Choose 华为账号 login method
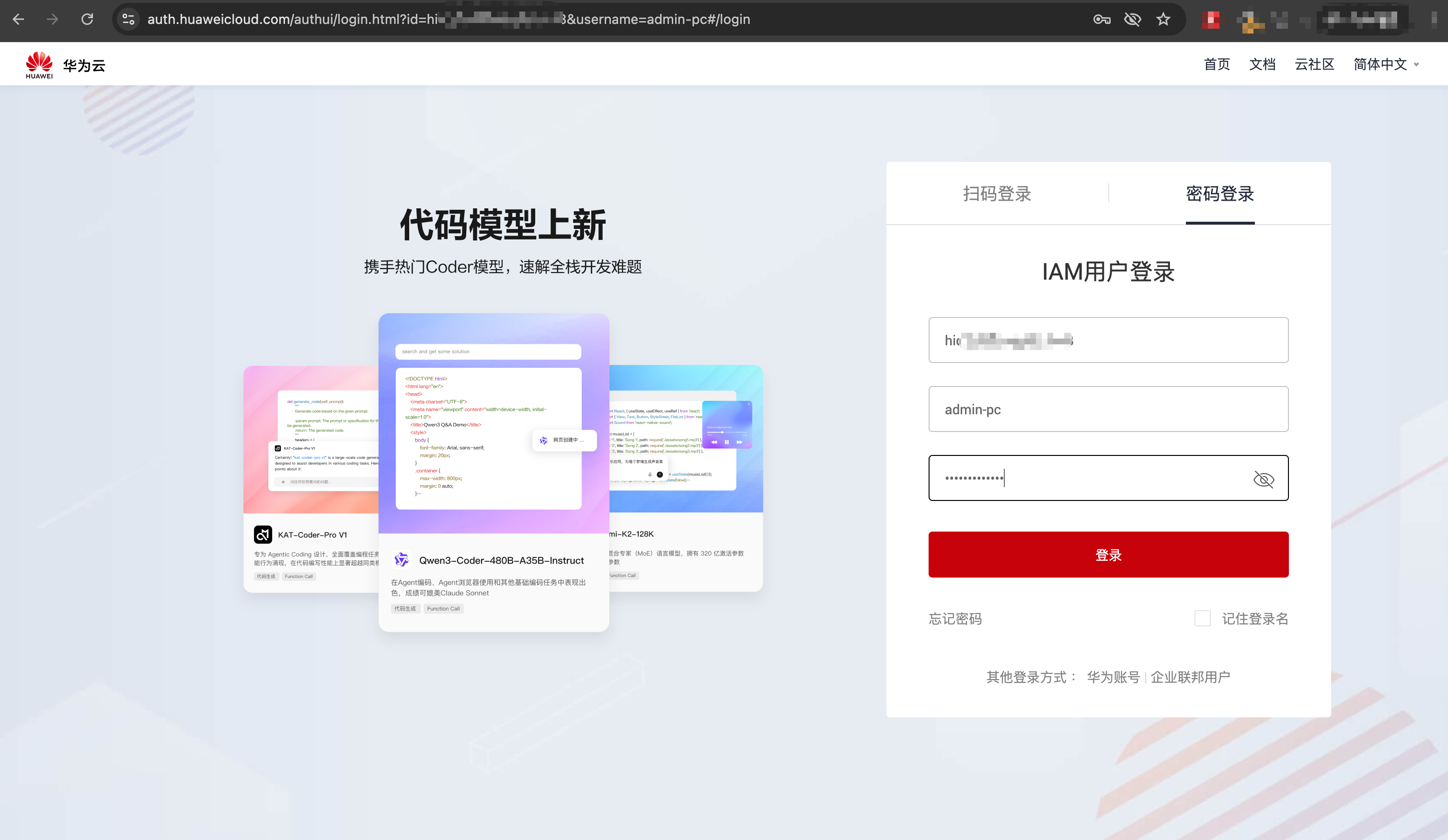1448x840 pixels. coord(1113,677)
